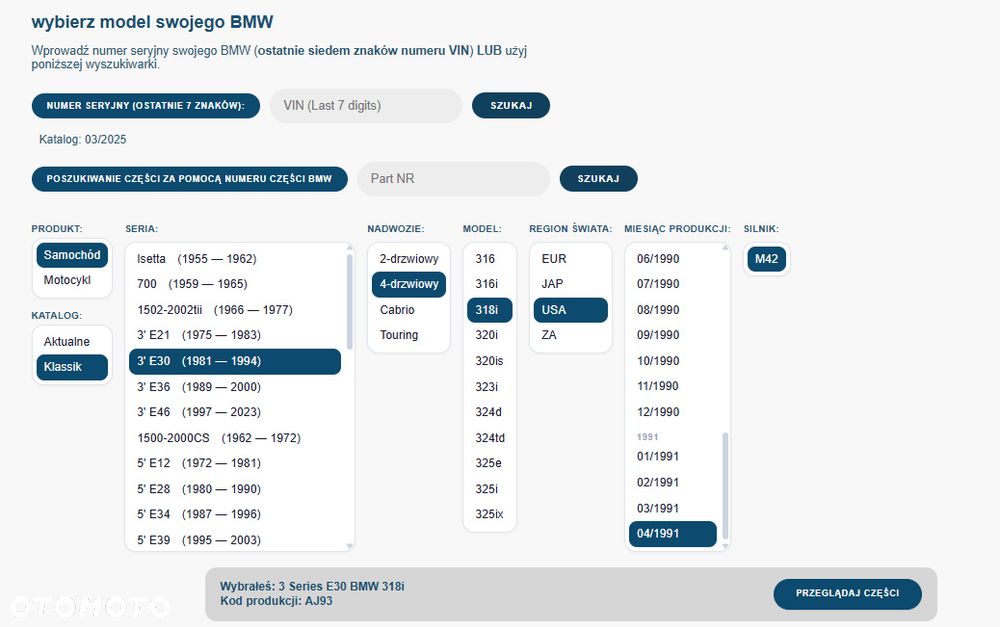1000x627 pixels.
Task: Choose 3' E36 (1989 — 2000) series
Action: pos(235,387)
